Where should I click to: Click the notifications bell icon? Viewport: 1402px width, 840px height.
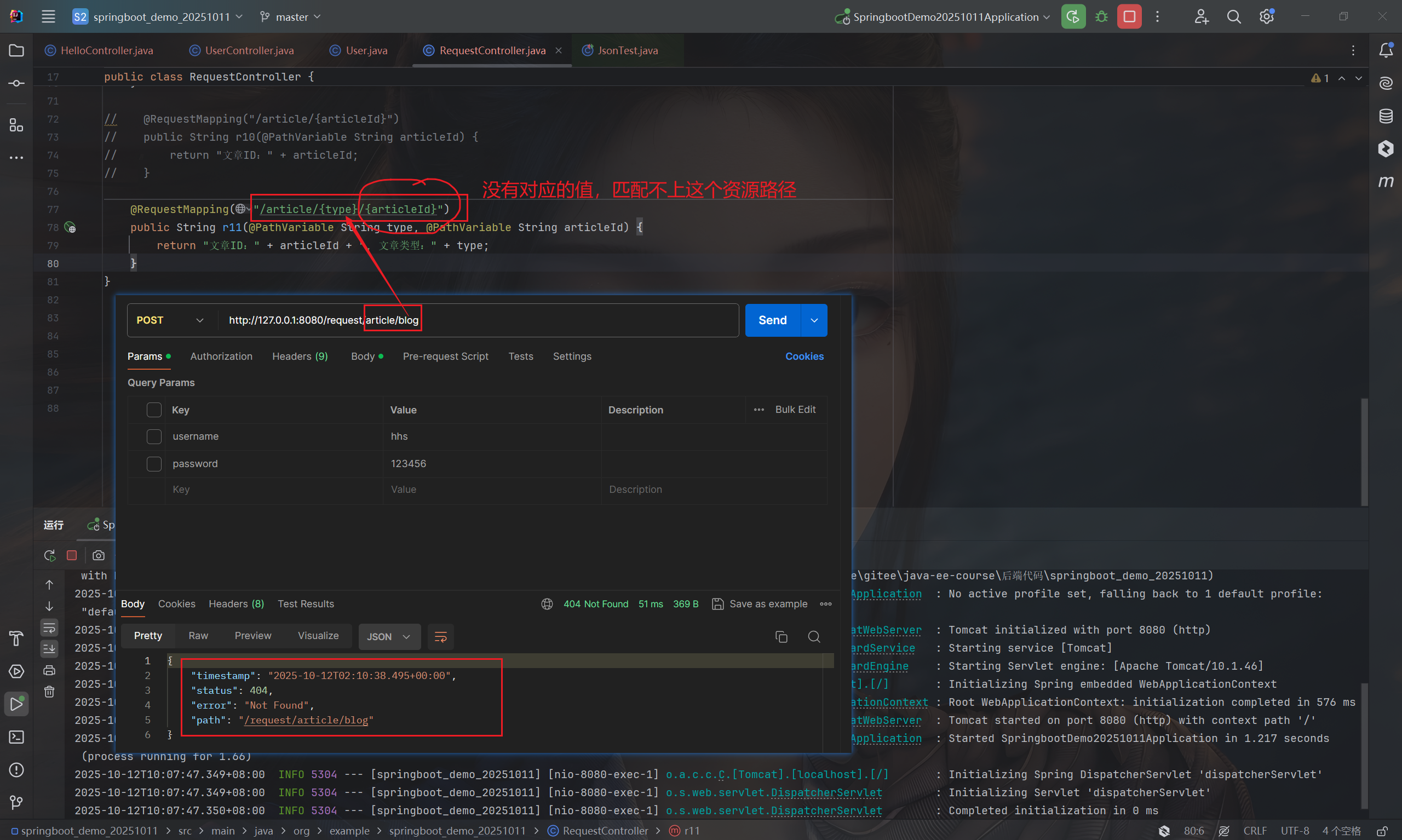pos(1385,50)
